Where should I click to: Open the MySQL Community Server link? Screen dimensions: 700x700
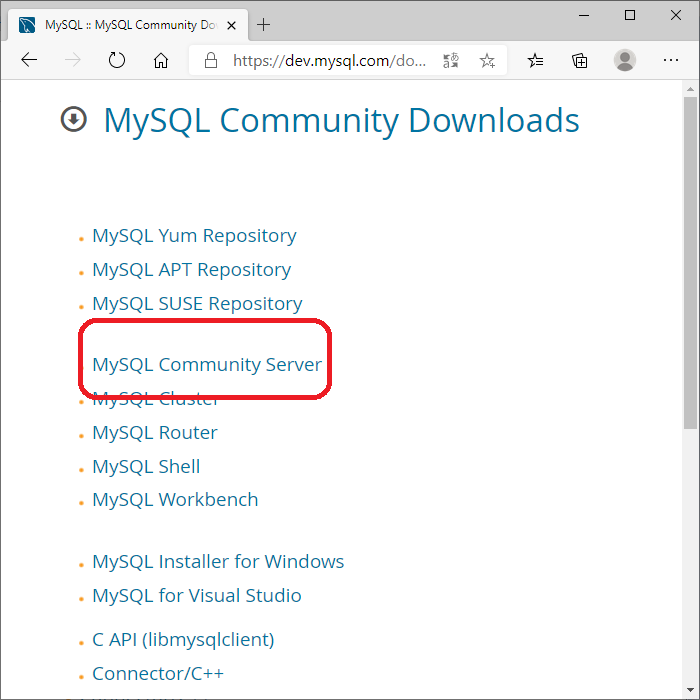coord(207,365)
